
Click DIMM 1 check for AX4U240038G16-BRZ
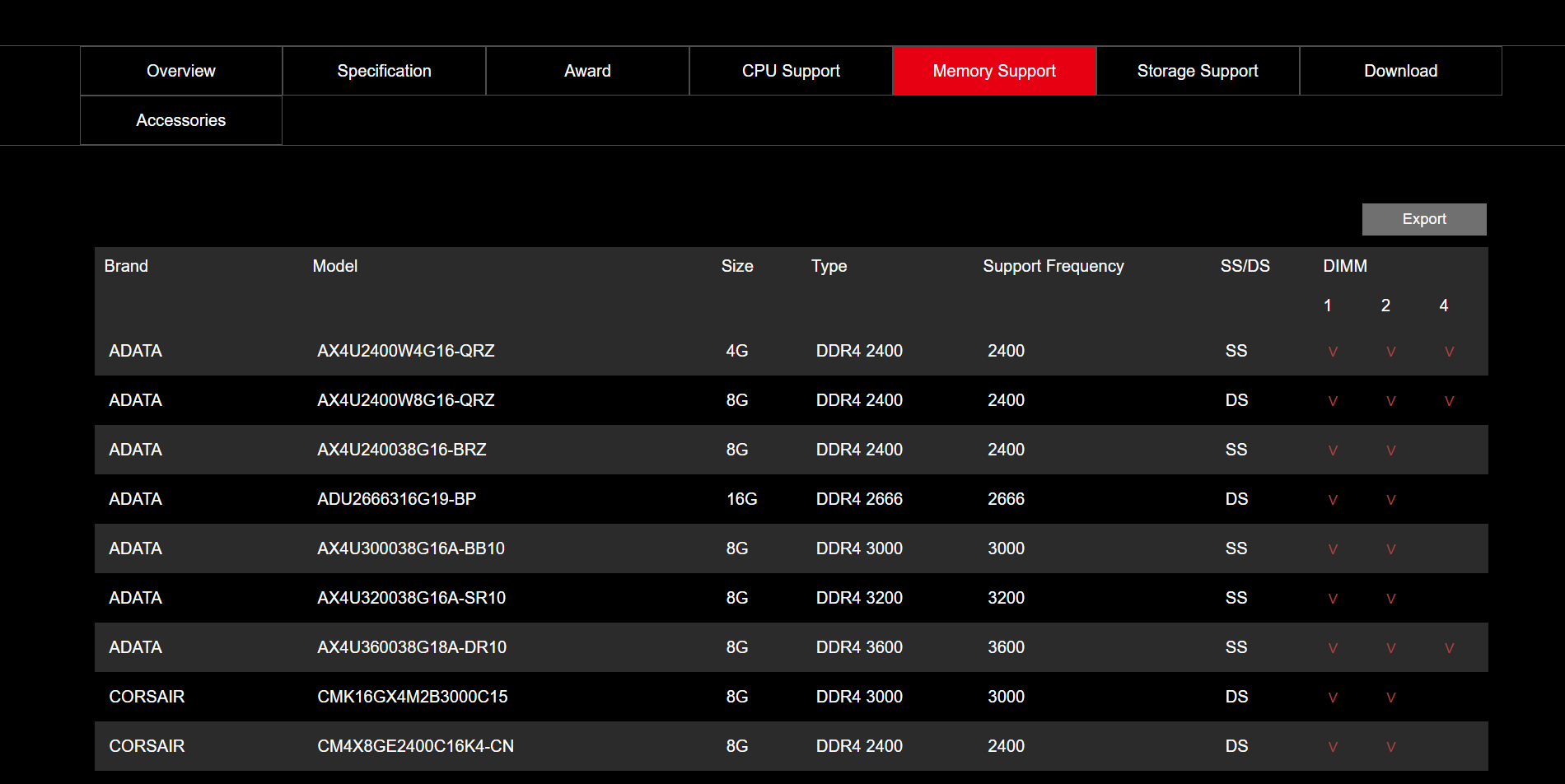click(1333, 450)
